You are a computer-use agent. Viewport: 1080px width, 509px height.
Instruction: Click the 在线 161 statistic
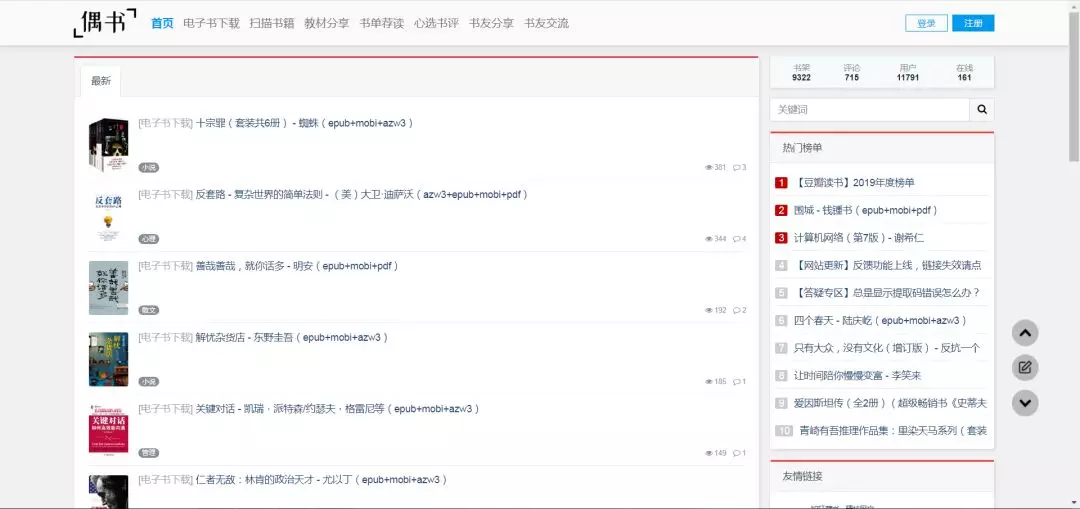964,72
